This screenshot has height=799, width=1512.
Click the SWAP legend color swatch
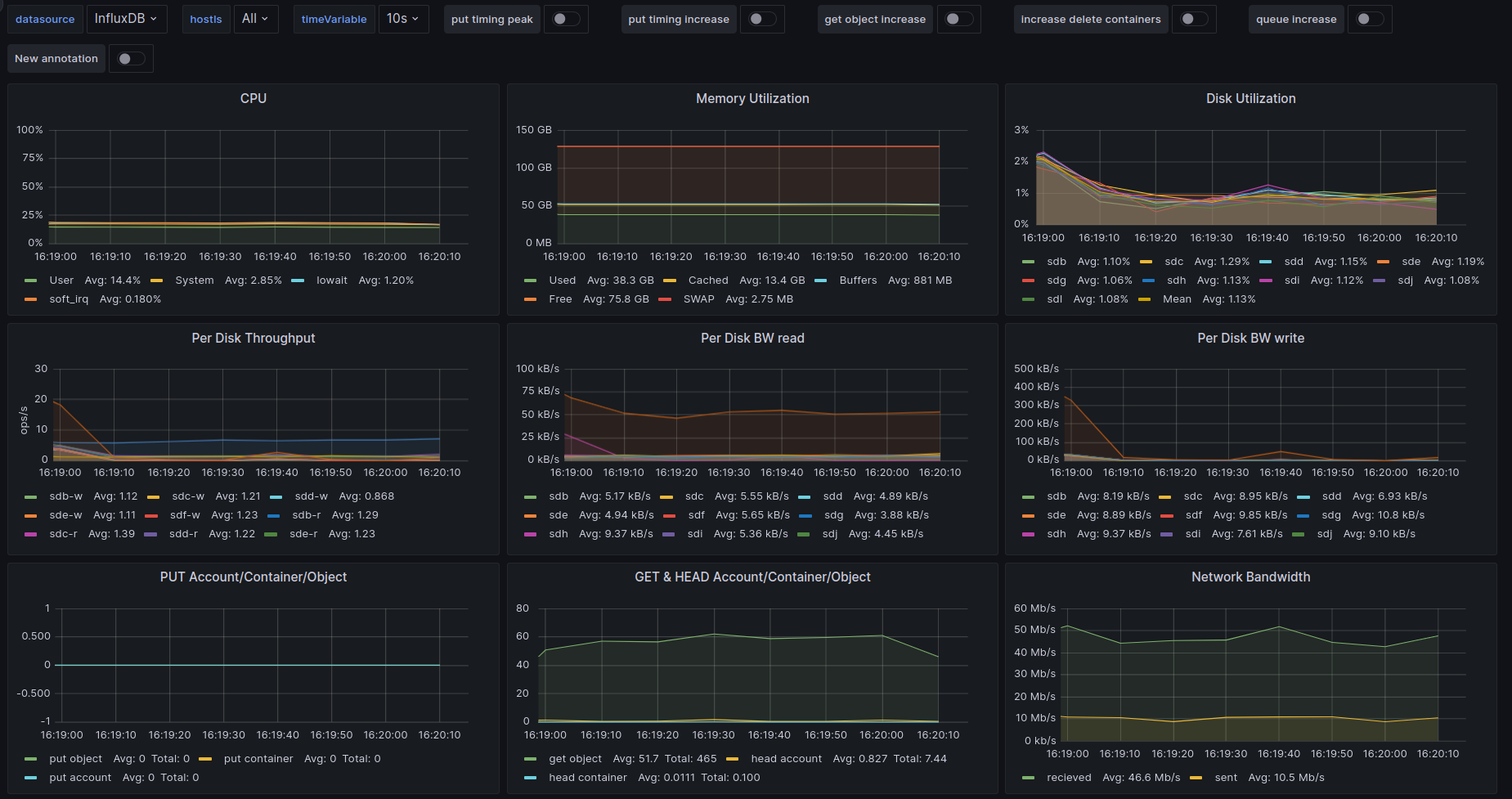(x=665, y=299)
